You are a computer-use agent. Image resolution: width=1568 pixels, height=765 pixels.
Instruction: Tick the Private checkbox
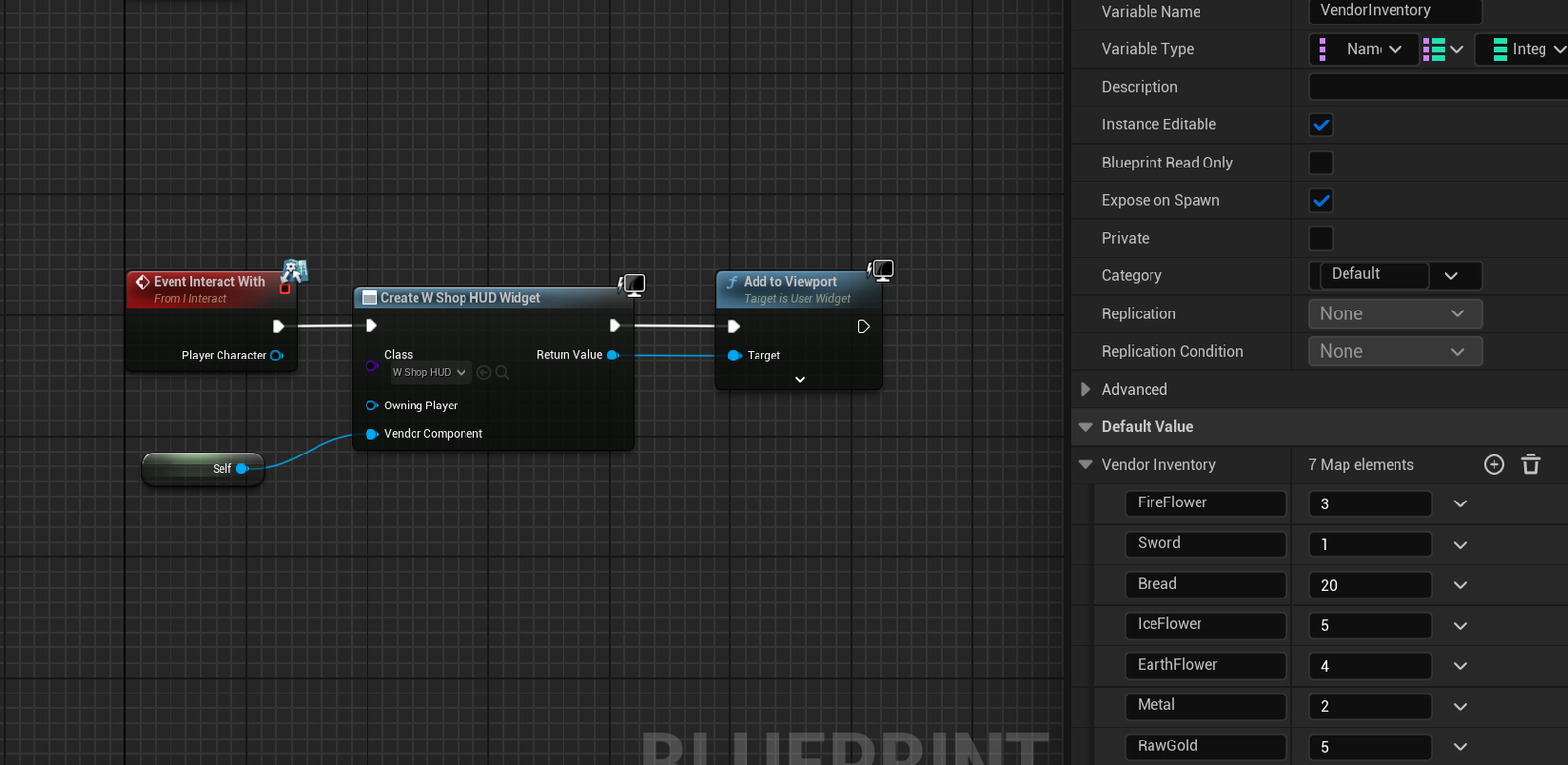click(x=1321, y=238)
